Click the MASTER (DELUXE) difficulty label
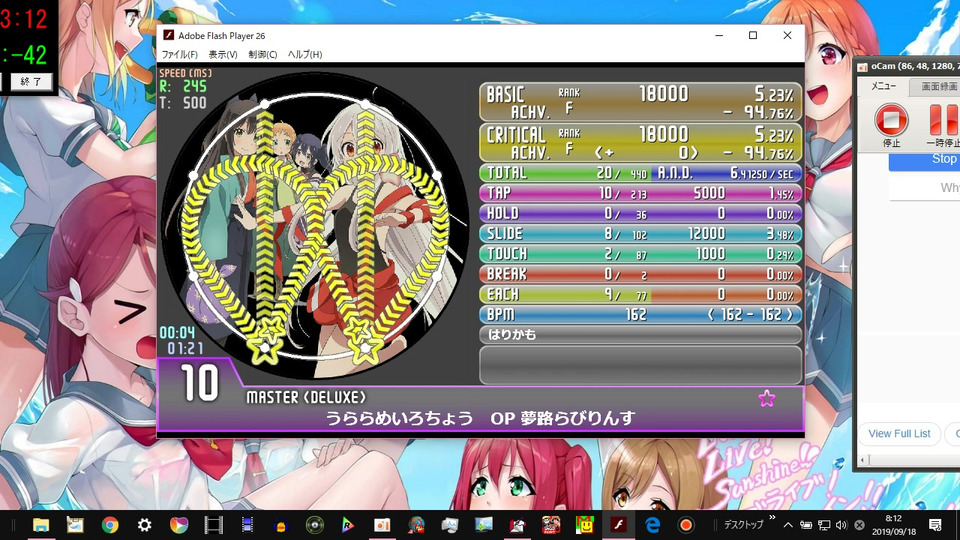The height and width of the screenshot is (540, 960). coord(306,398)
